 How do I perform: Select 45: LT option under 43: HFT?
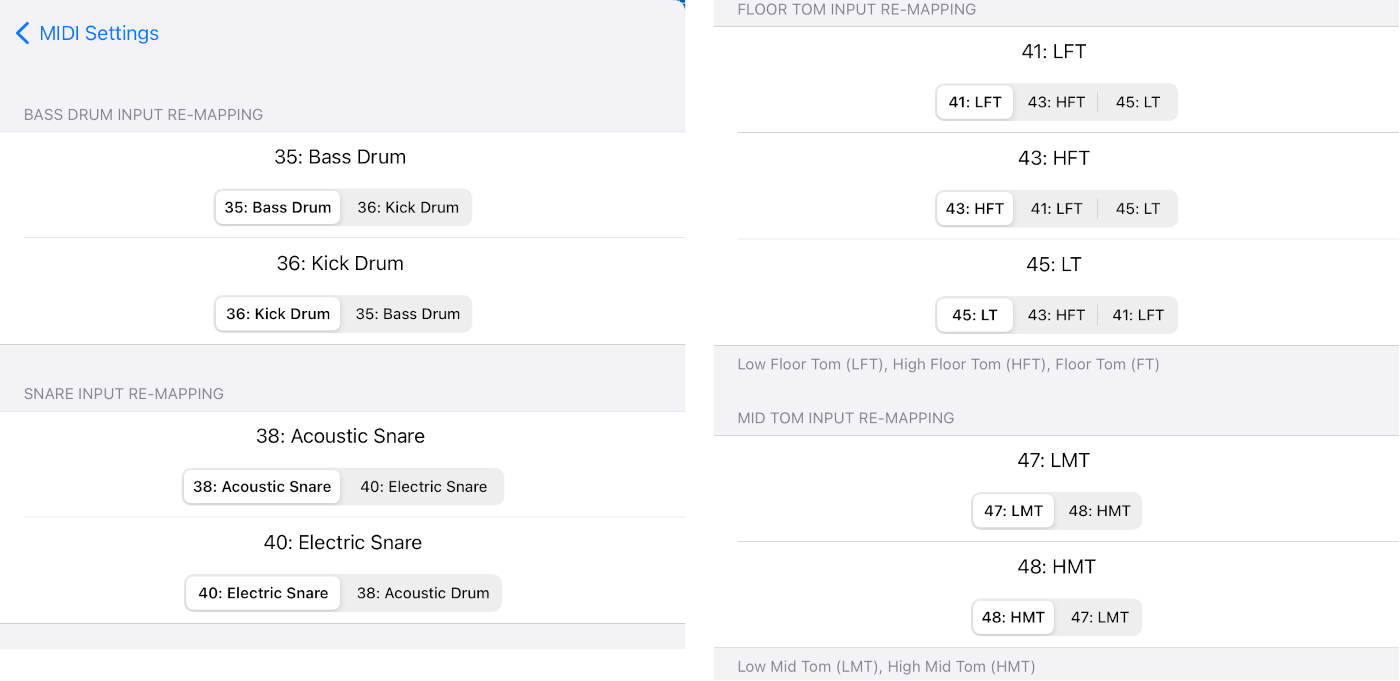point(1138,209)
